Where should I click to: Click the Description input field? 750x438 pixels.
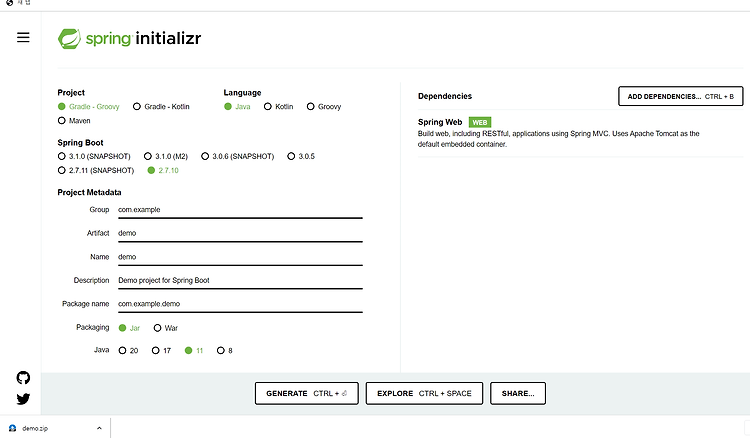pos(240,280)
